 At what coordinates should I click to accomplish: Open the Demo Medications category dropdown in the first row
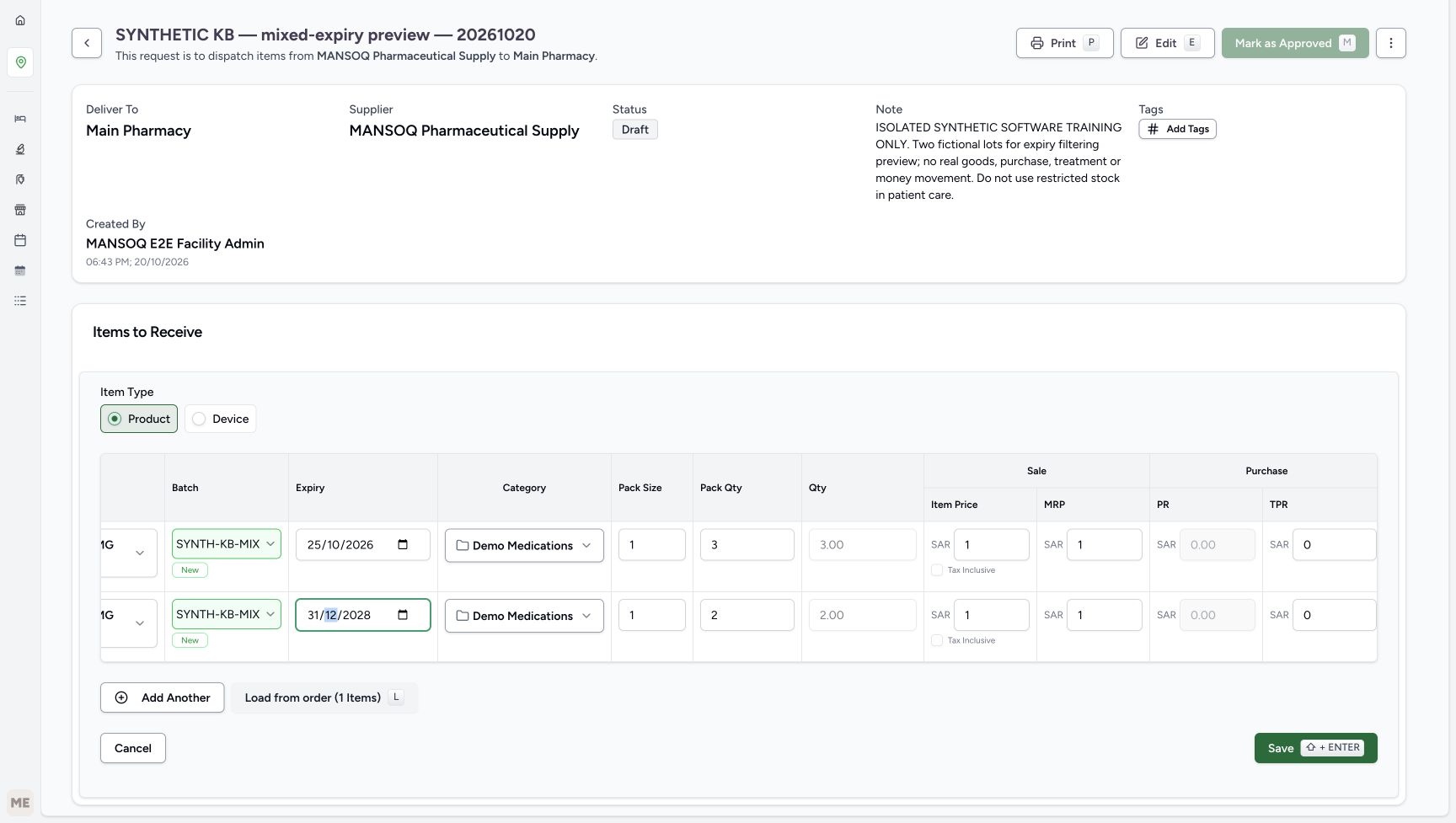(x=524, y=545)
